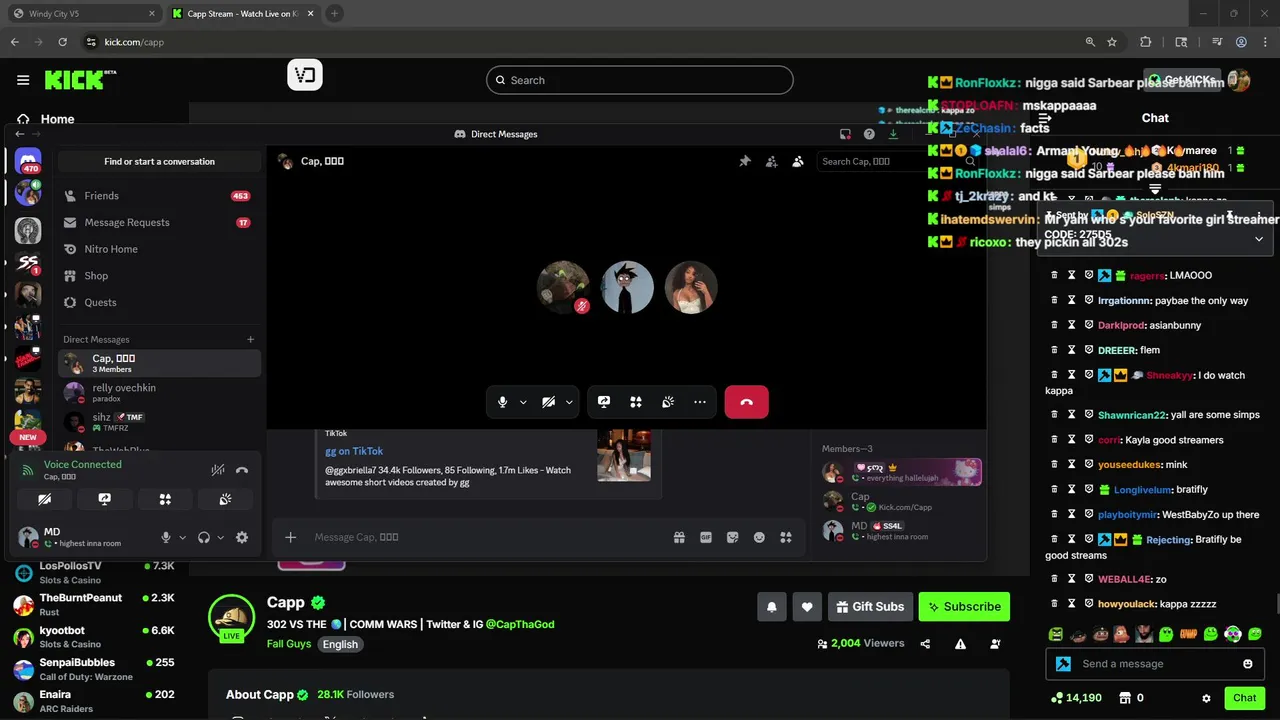Share your screen from call controls
This screenshot has width=1280, height=720.
tap(604, 402)
